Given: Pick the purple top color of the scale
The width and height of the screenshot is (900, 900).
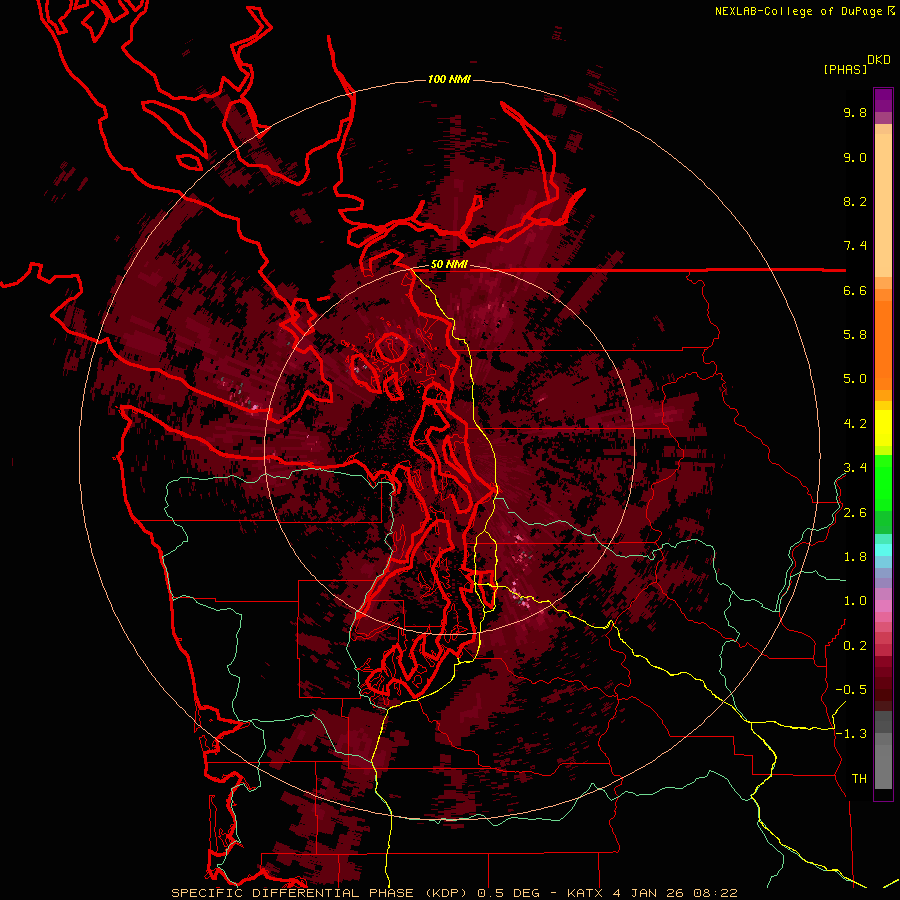Looking at the screenshot, I should coord(883,100).
